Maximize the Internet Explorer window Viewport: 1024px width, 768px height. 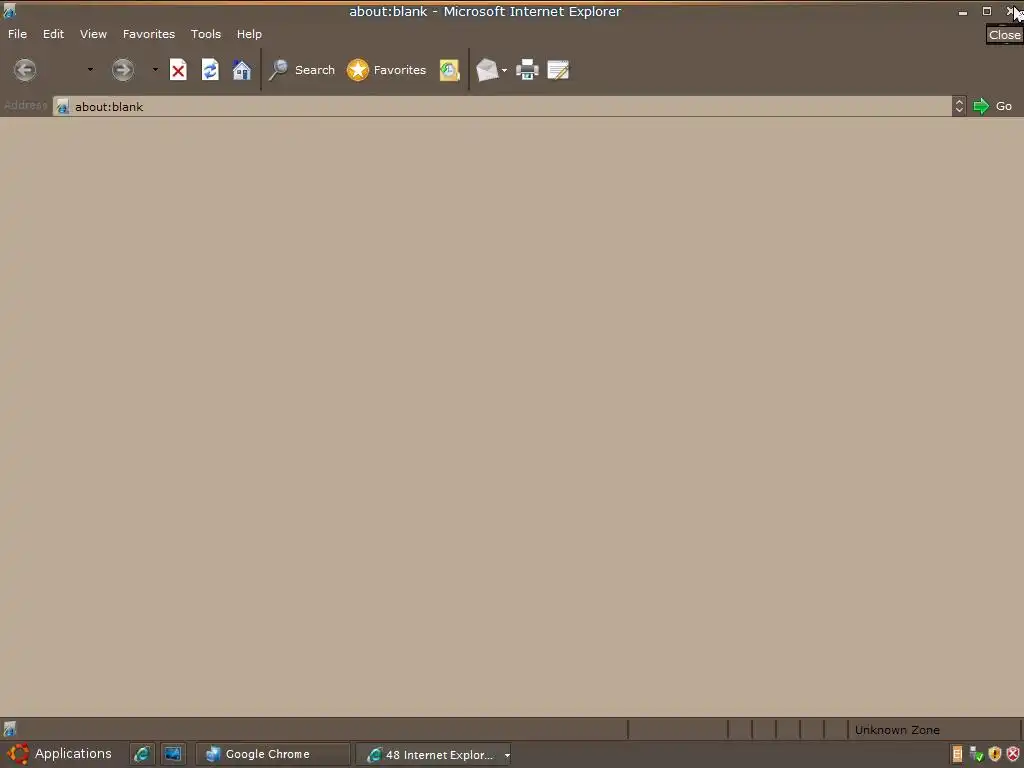point(987,11)
